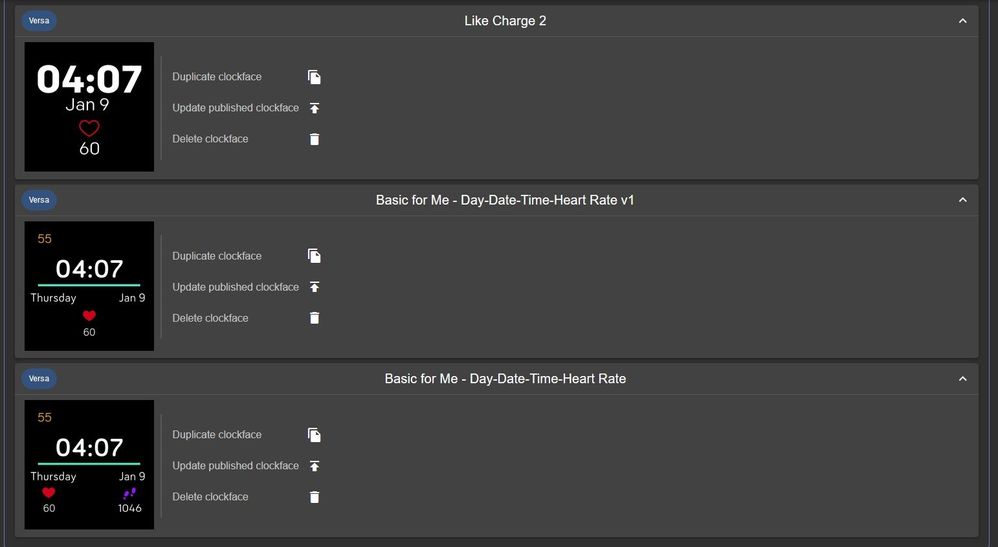
Task: Click trash icon for Like Charge 2
Action: click(314, 139)
